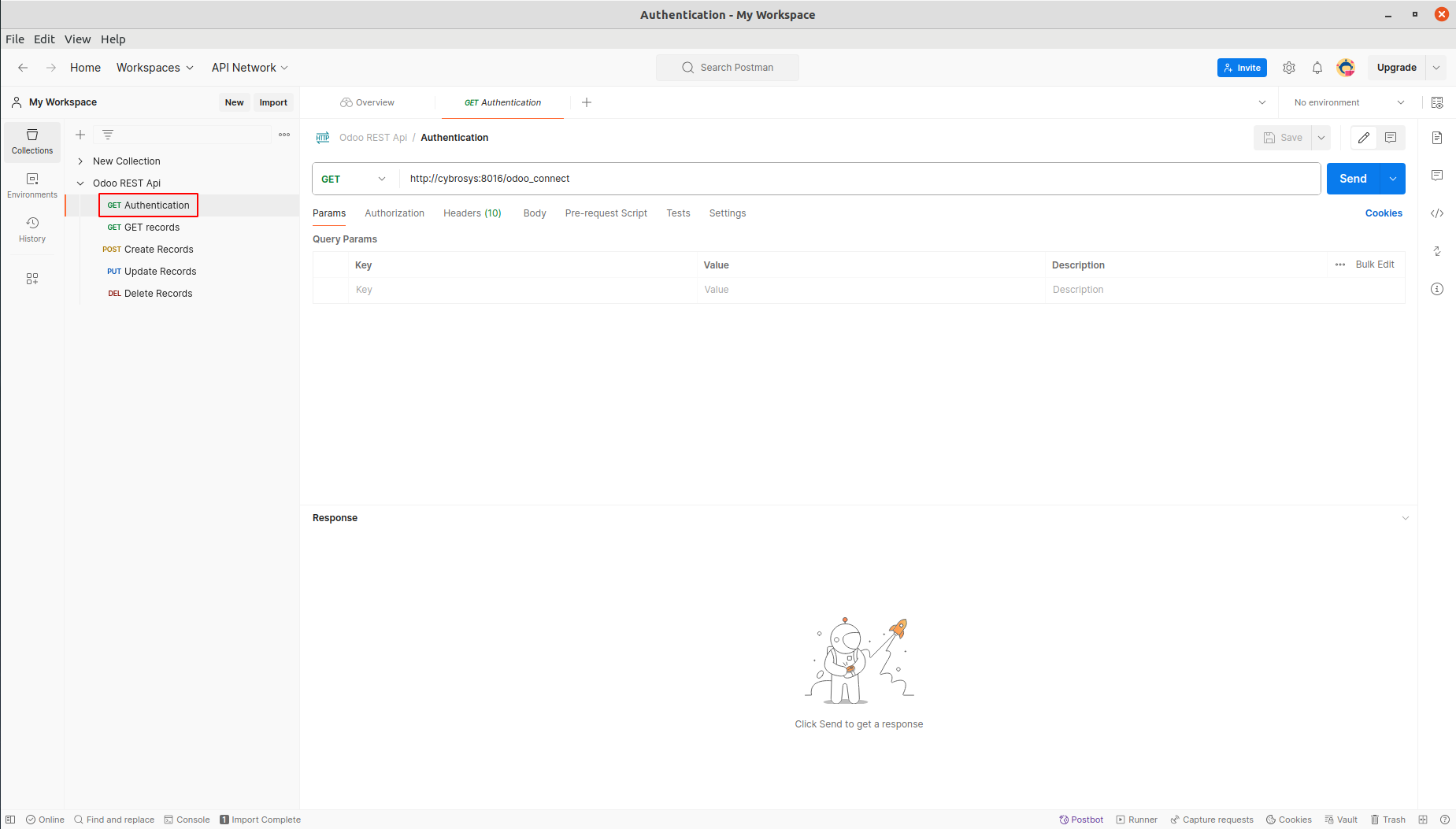
Task: Open the environment quick look icon
Action: pos(1437,102)
